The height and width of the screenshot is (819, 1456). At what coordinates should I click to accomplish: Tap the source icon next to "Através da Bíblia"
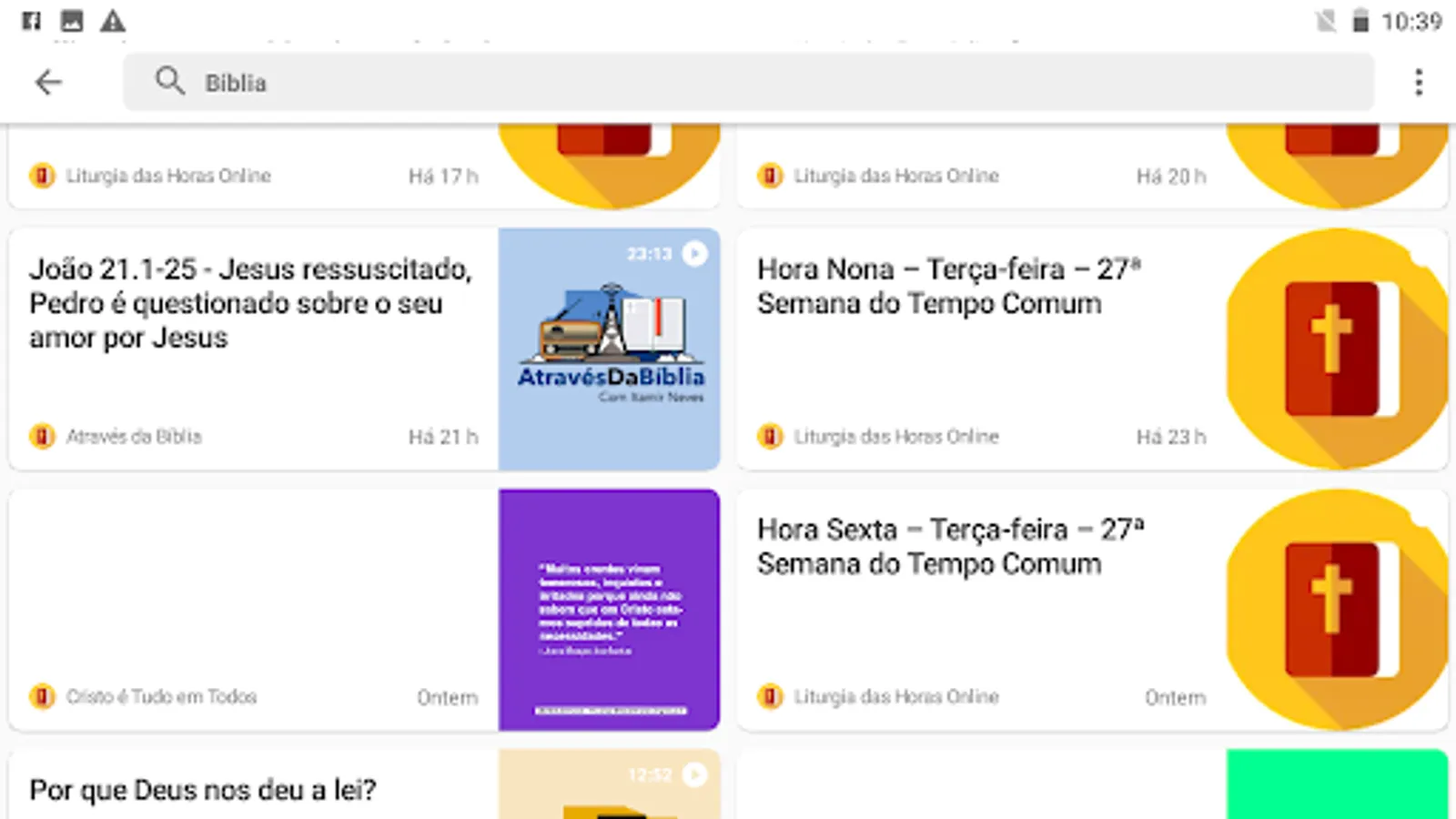coord(42,437)
